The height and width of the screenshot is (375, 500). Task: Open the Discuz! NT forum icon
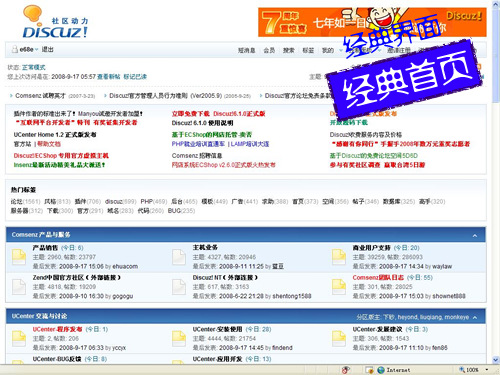(179, 287)
